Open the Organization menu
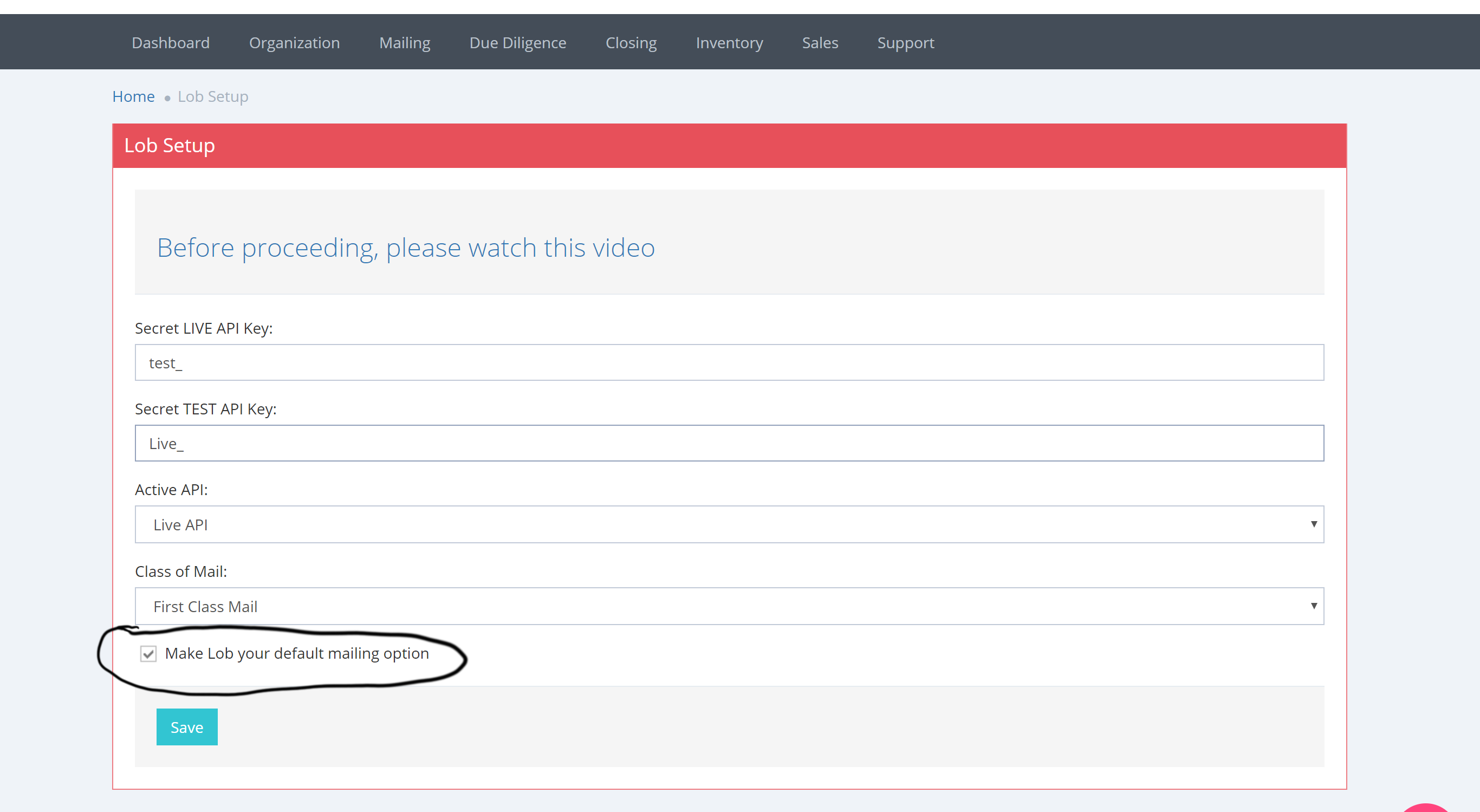 [x=294, y=43]
